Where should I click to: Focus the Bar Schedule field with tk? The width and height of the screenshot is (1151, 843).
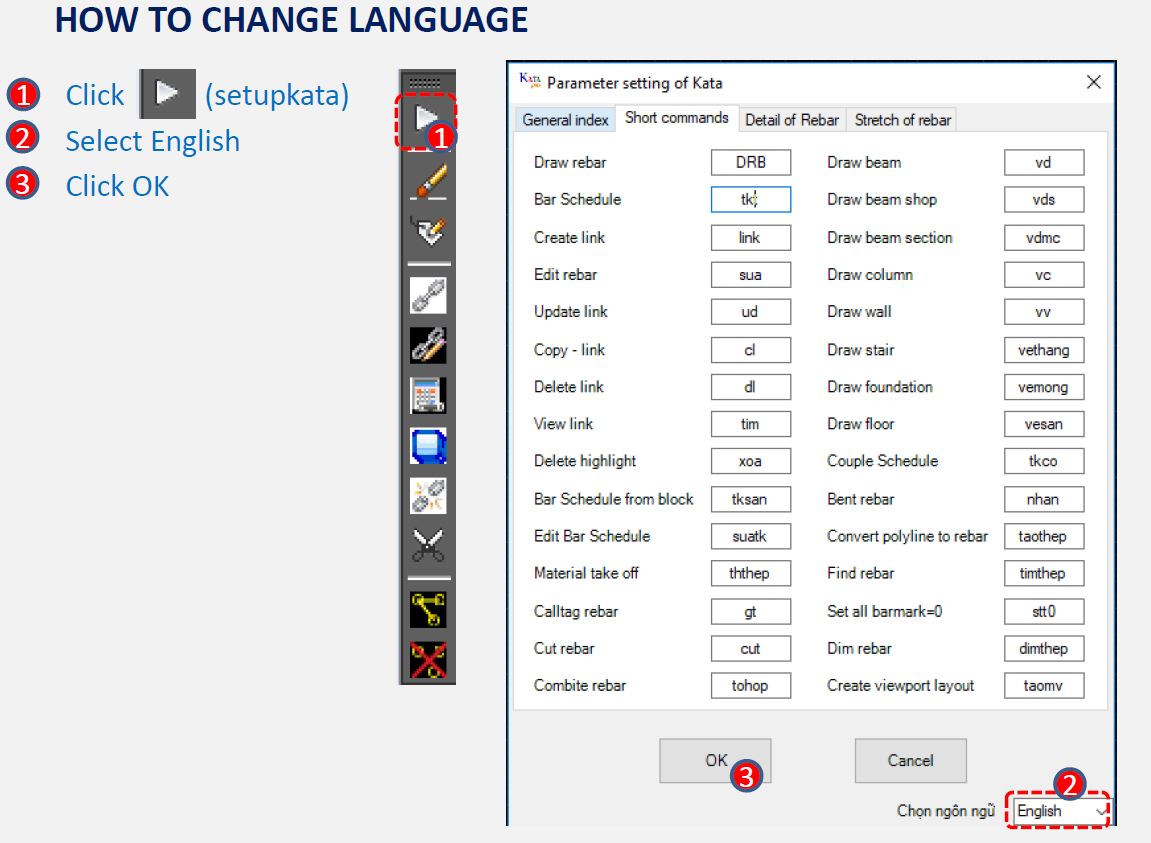(x=750, y=199)
